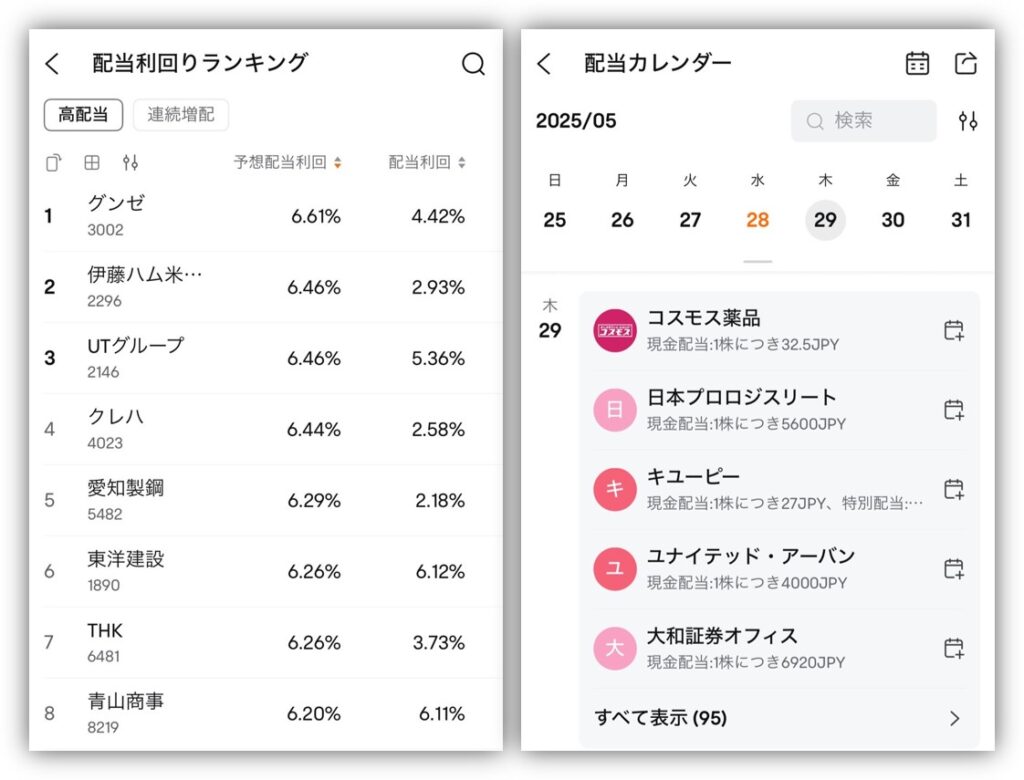Select the 連続増配 filter chip
Viewport: 1024px width, 780px height.
pos(180,115)
